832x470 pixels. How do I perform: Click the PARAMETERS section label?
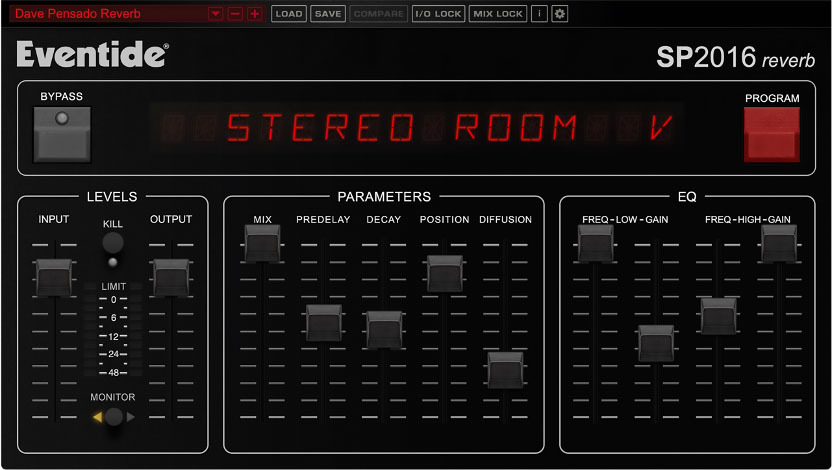click(x=384, y=197)
